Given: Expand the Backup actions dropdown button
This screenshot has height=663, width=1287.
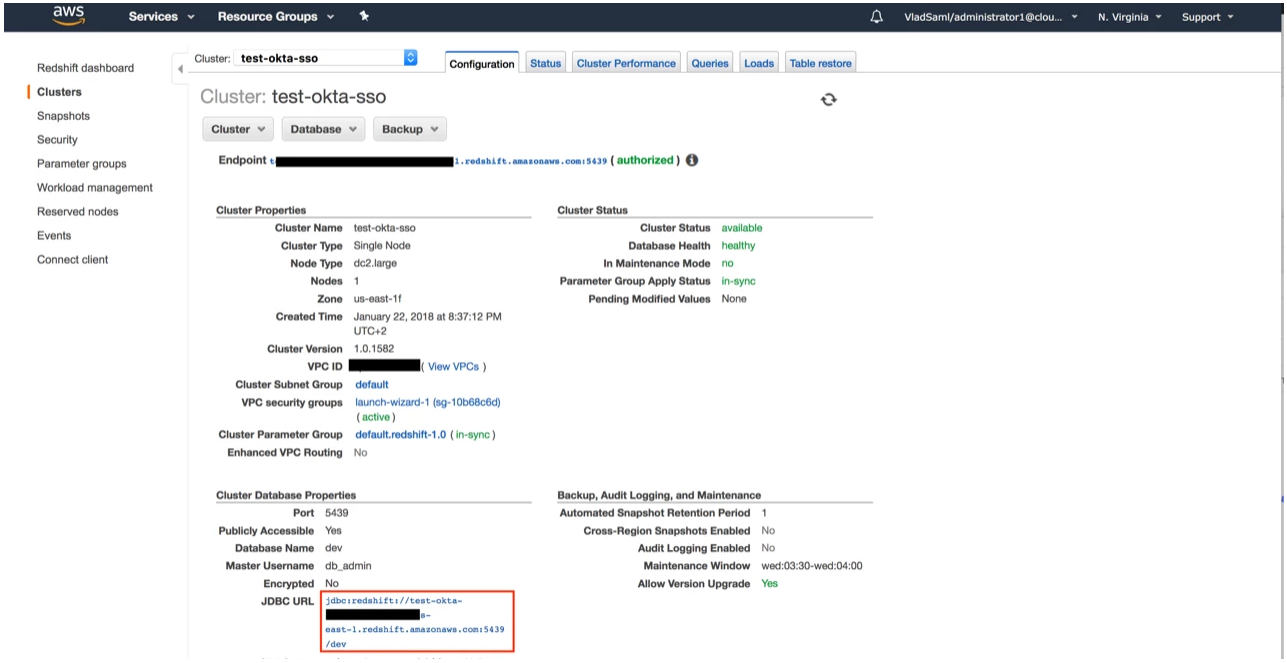Looking at the screenshot, I should [x=410, y=129].
